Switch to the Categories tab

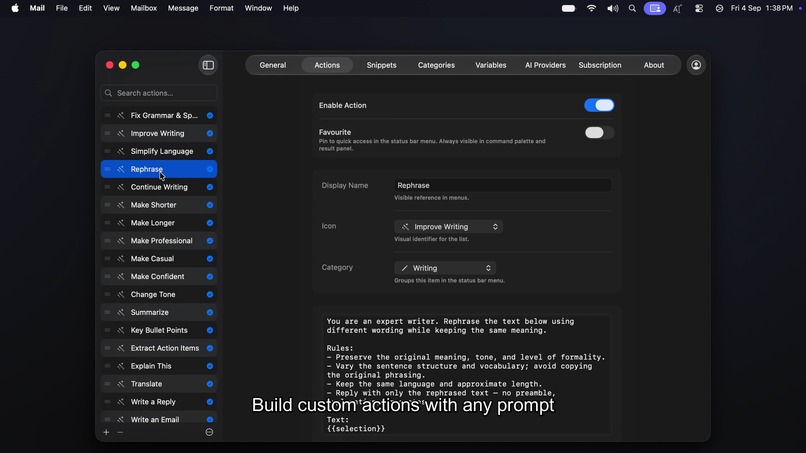(436, 65)
